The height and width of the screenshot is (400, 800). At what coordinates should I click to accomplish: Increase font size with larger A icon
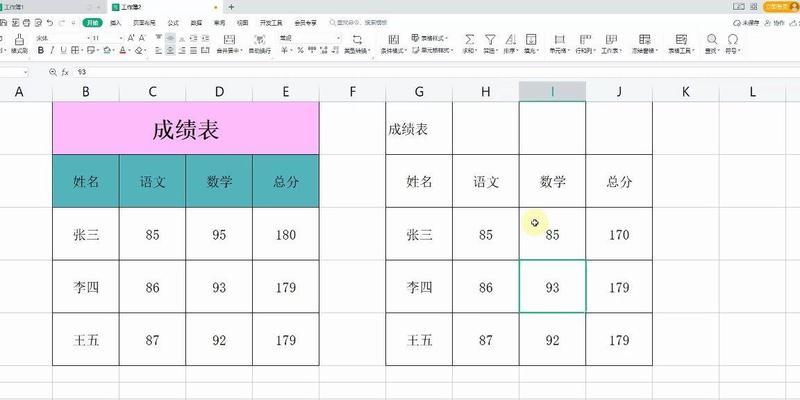pyautogui.click(x=131, y=38)
